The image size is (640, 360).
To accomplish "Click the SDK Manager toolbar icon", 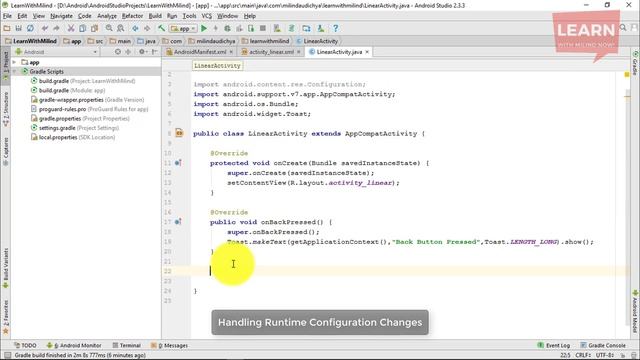I will (x=321, y=28).
